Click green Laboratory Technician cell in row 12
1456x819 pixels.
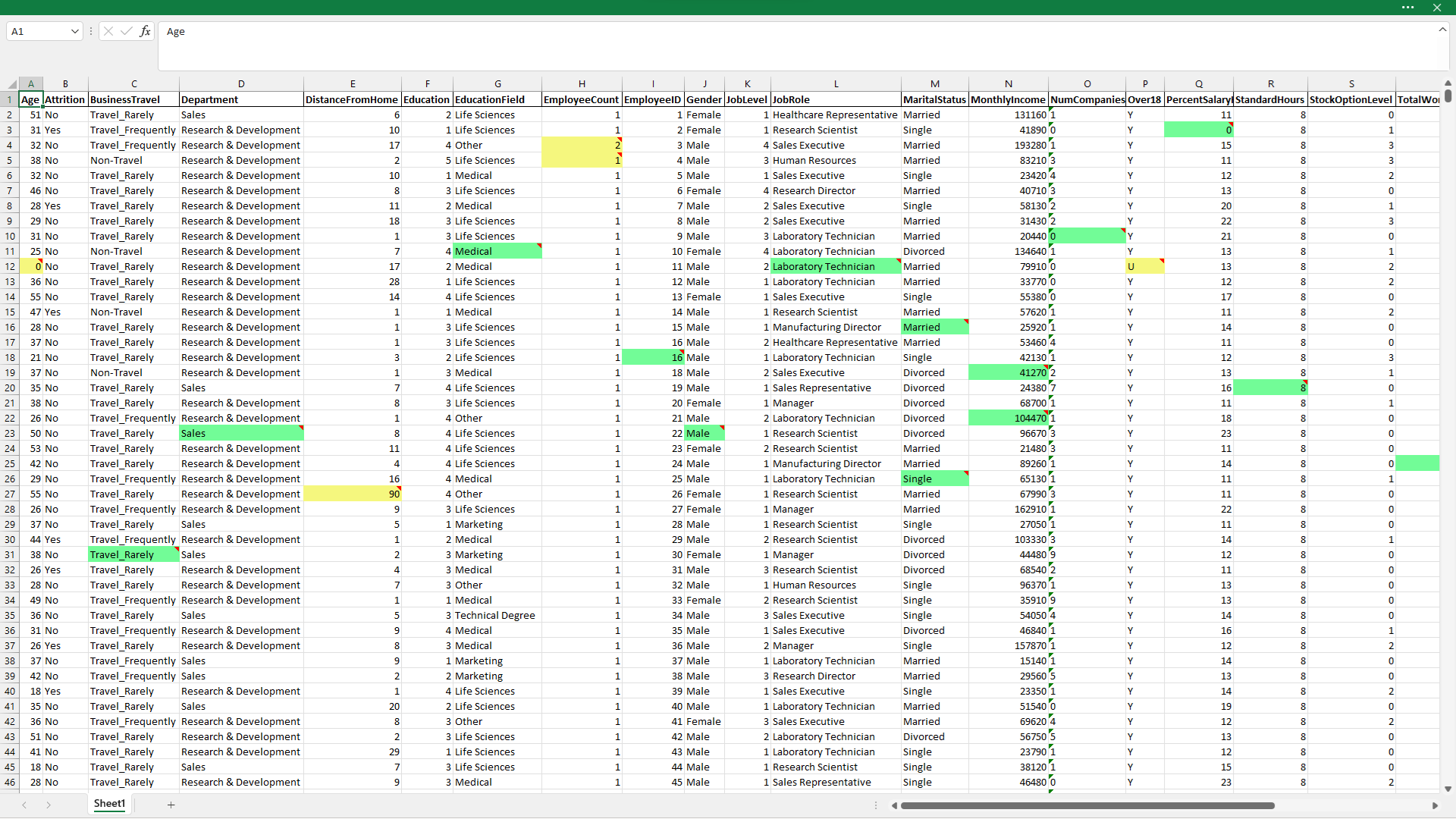tap(836, 266)
